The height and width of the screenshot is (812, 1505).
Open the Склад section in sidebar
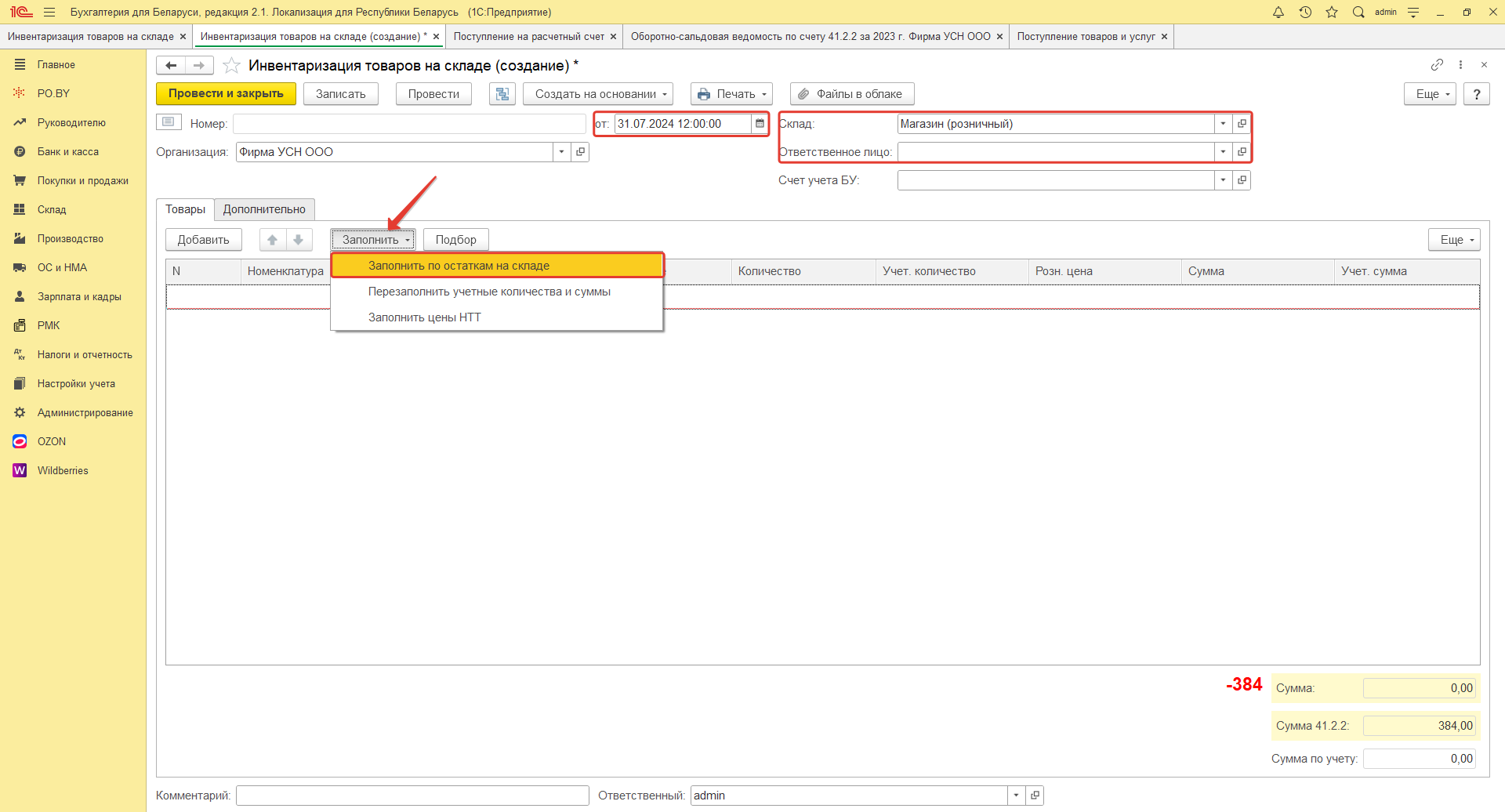[52, 209]
